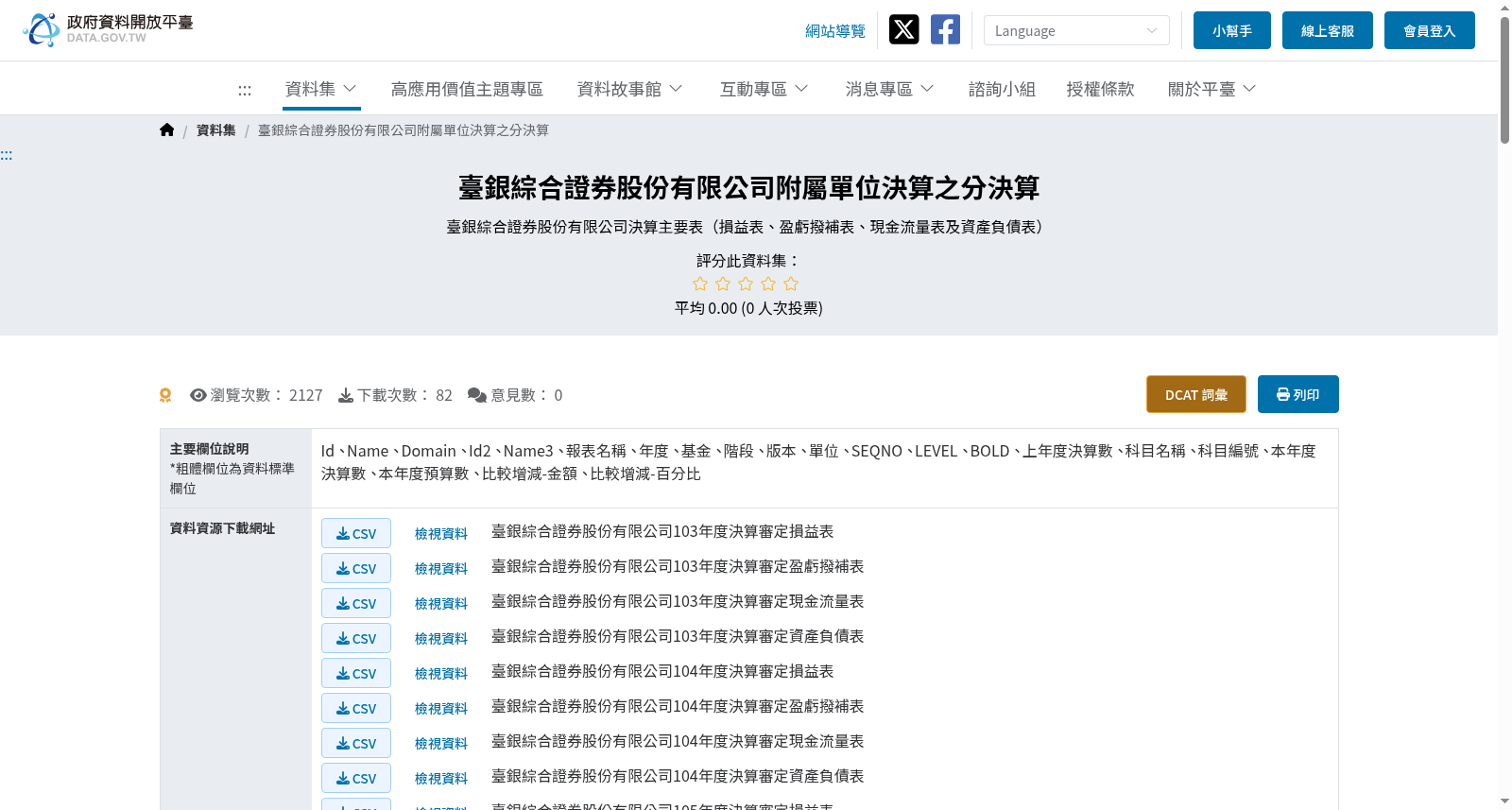
Task: Click the gold medal badge icon
Action: pos(165,395)
